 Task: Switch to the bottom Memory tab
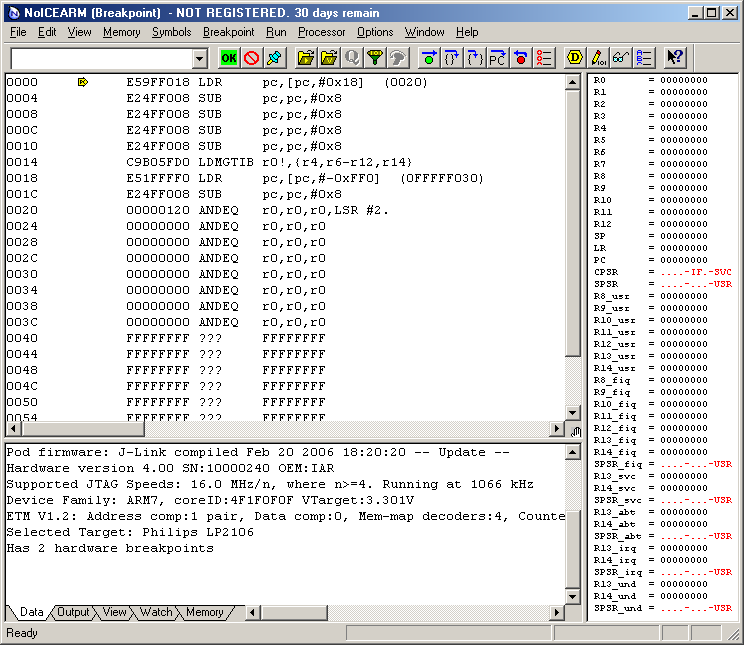[x=205, y=612]
